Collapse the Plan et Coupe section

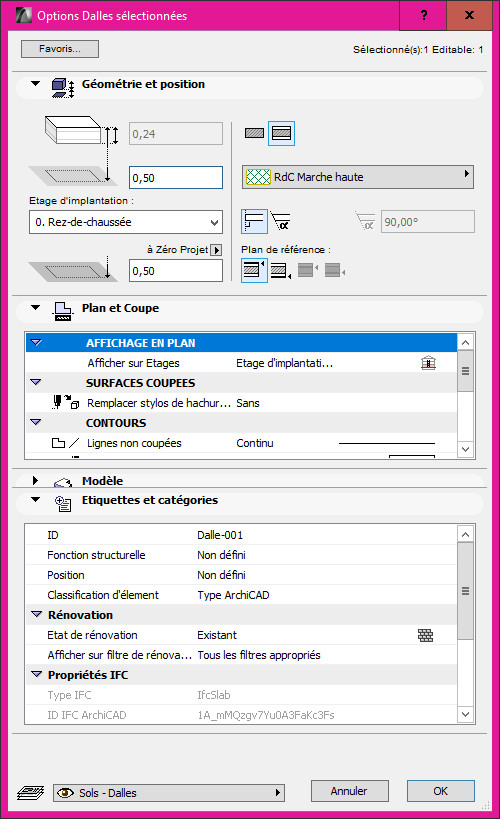(x=36, y=308)
